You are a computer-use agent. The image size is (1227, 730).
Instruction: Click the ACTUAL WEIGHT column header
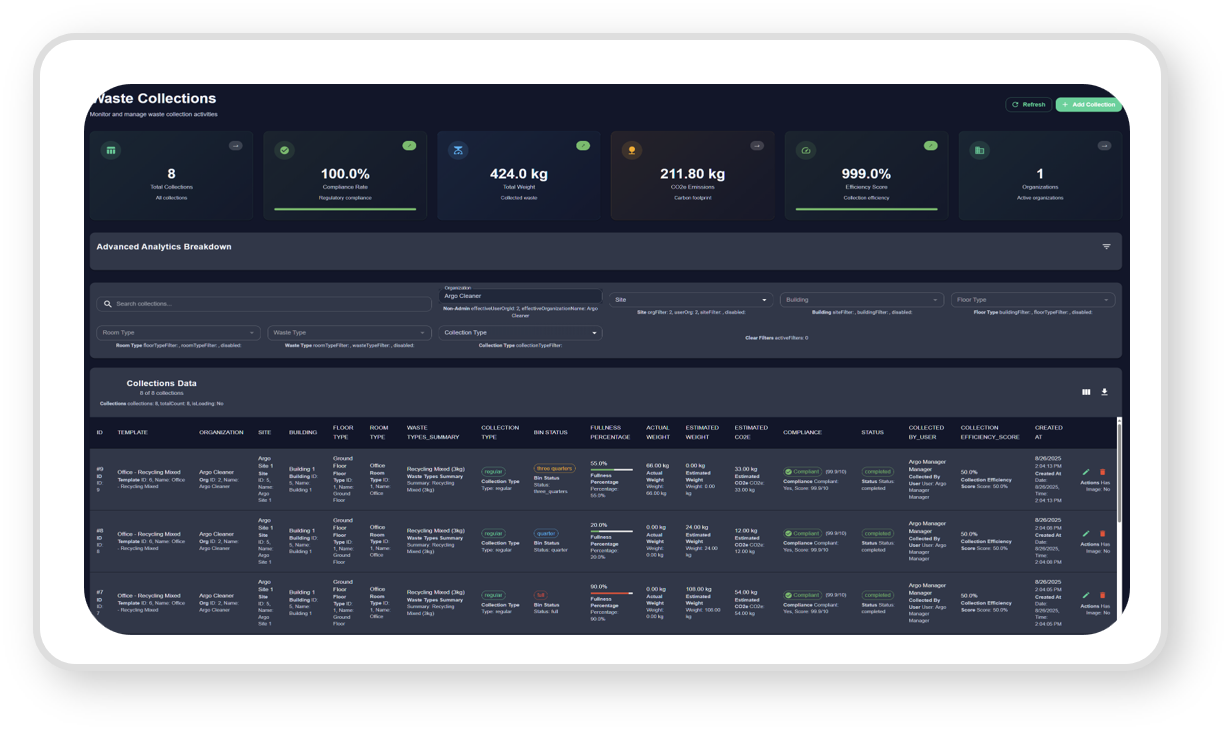658,432
